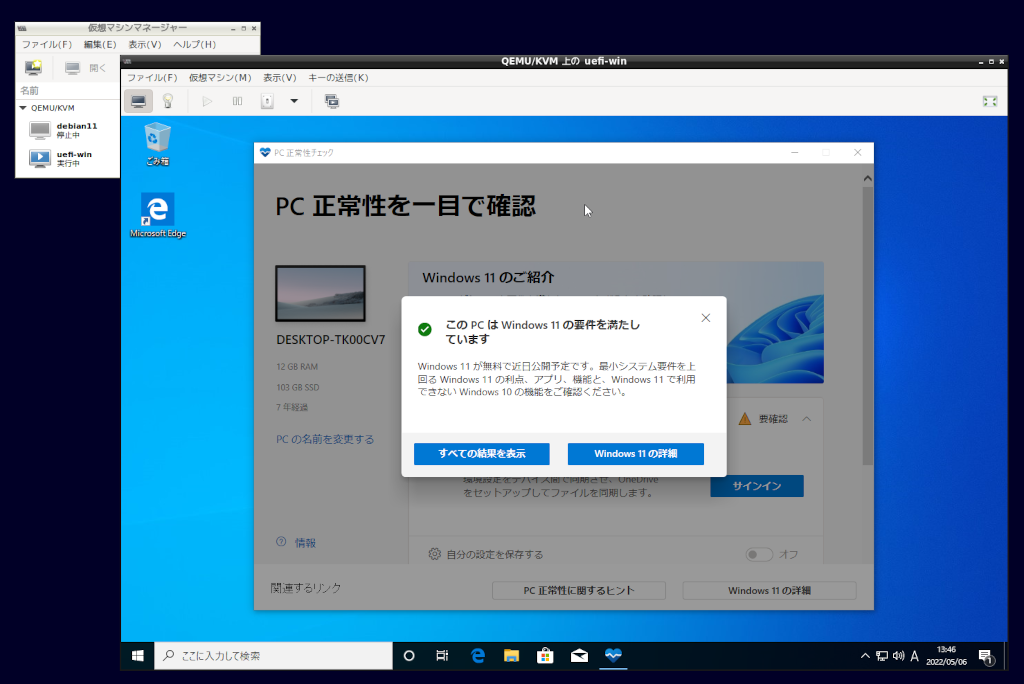Viewport: 1024px width, 684px height.
Task: Click the 開く button in 仮想マシンマネージャー toolbar
Action: 86,68
